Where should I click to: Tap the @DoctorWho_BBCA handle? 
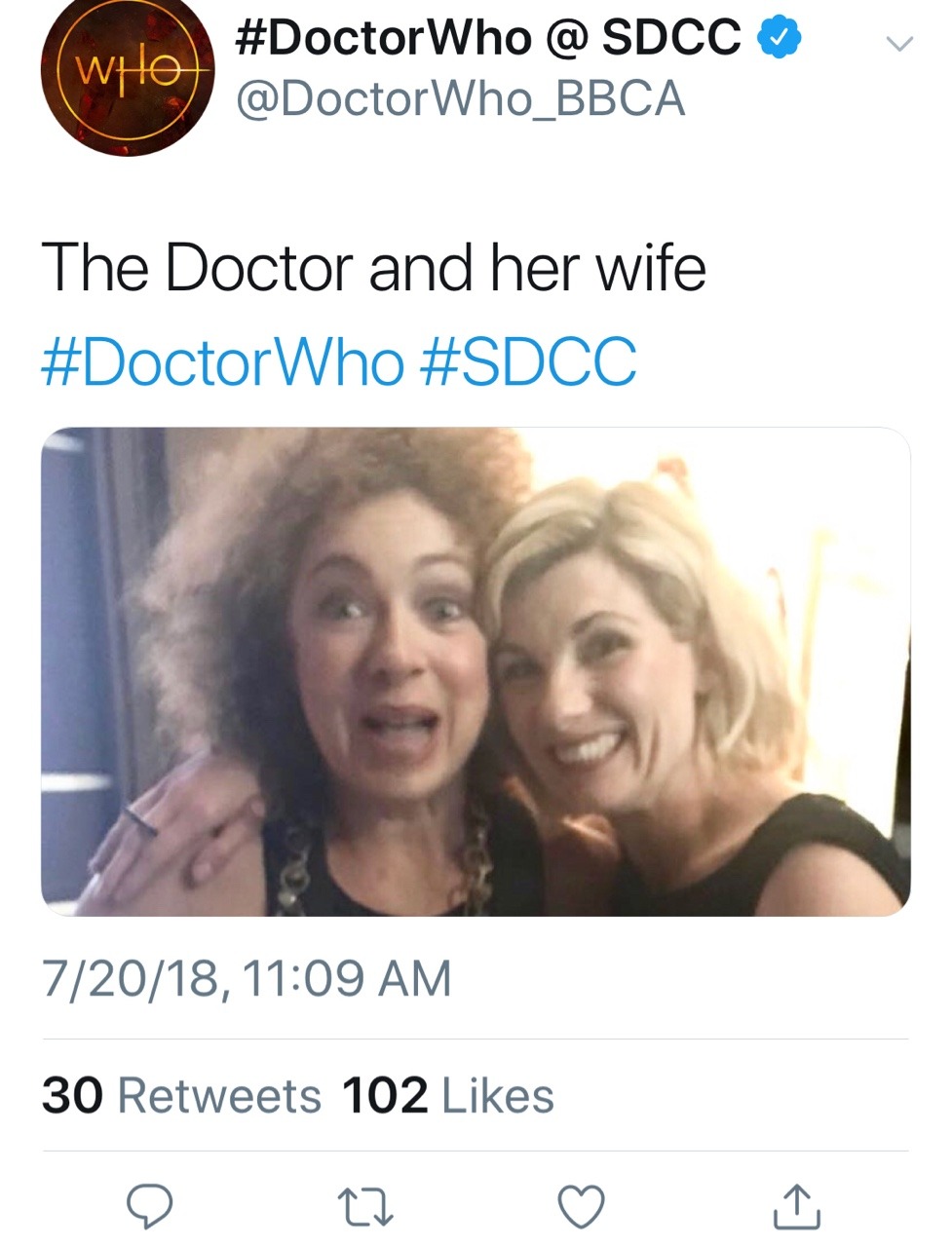tap(461, 99)
